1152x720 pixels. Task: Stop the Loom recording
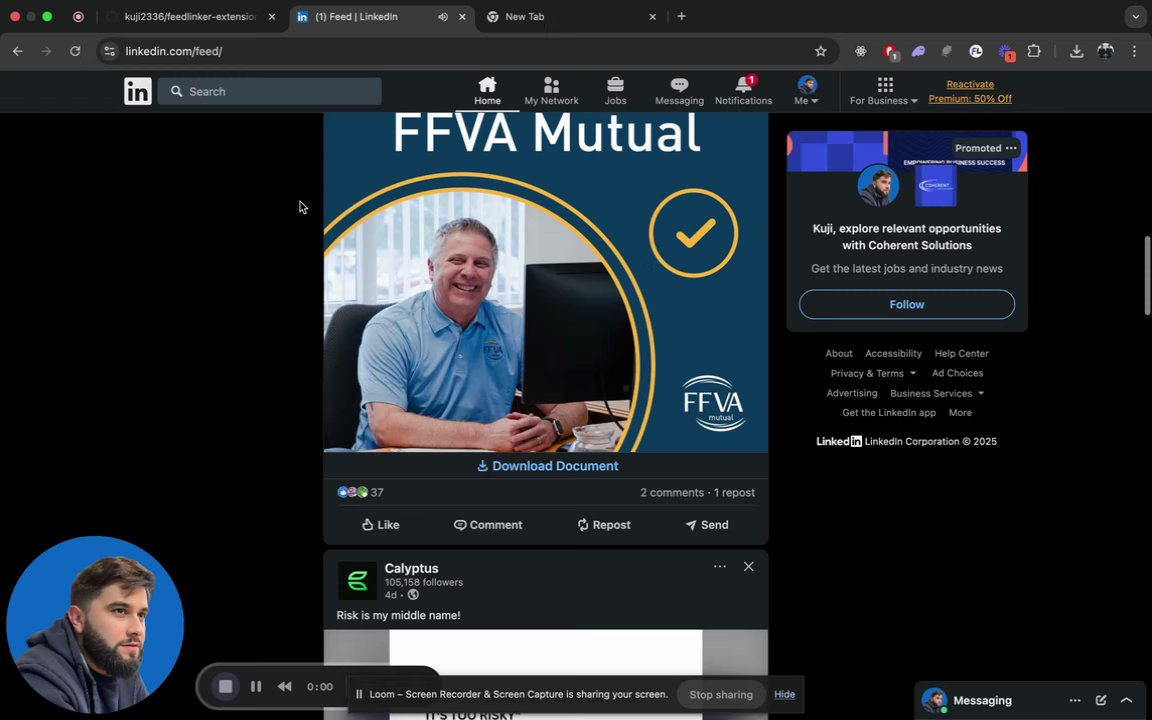226,686
